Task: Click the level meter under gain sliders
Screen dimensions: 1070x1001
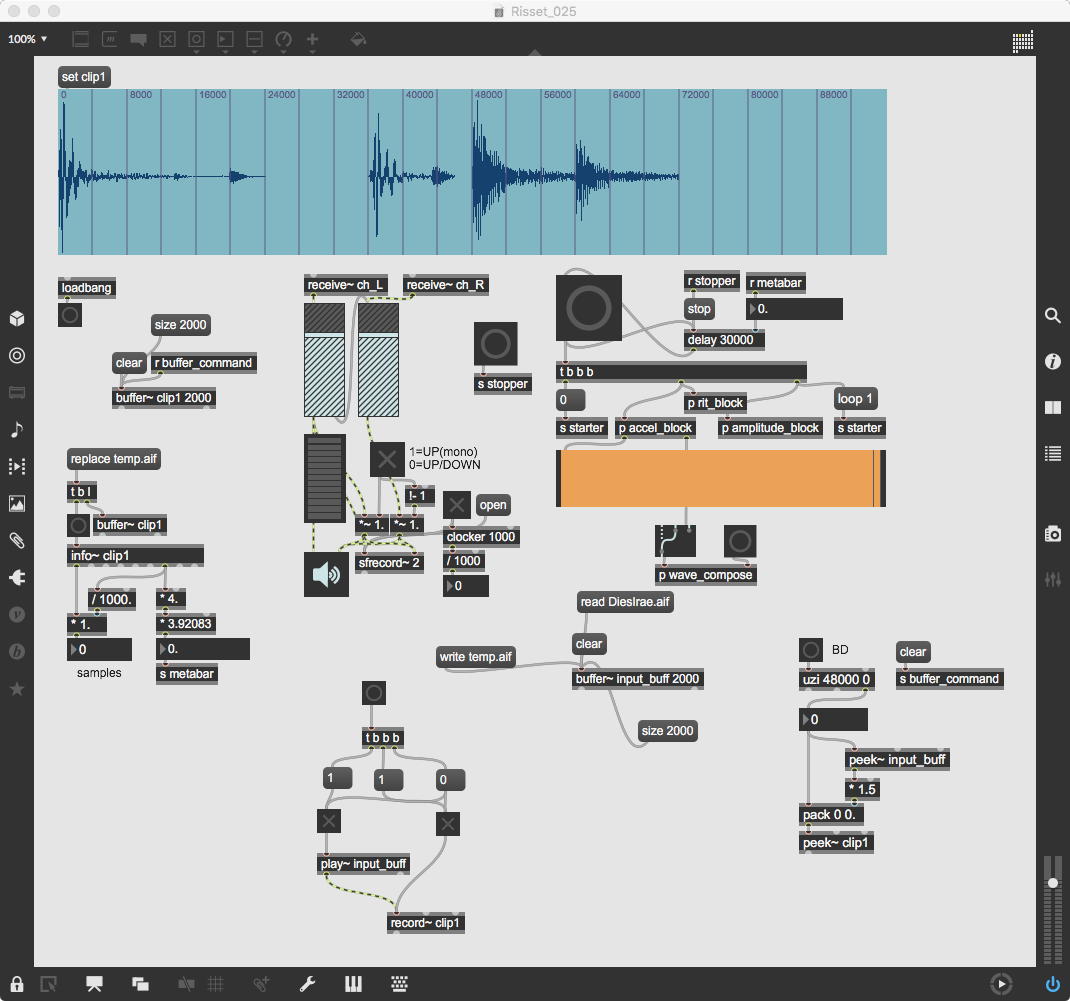Action: pyautogui.click(x=324, y=478)
